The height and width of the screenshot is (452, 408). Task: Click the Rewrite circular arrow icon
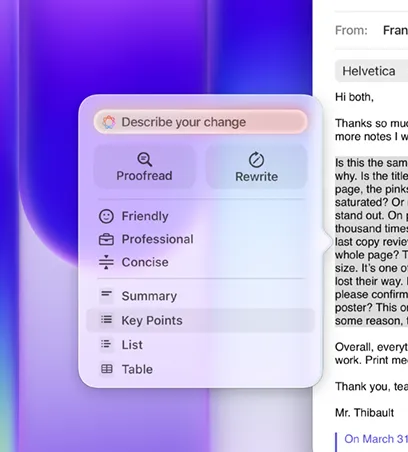click(x=256, y=160)
